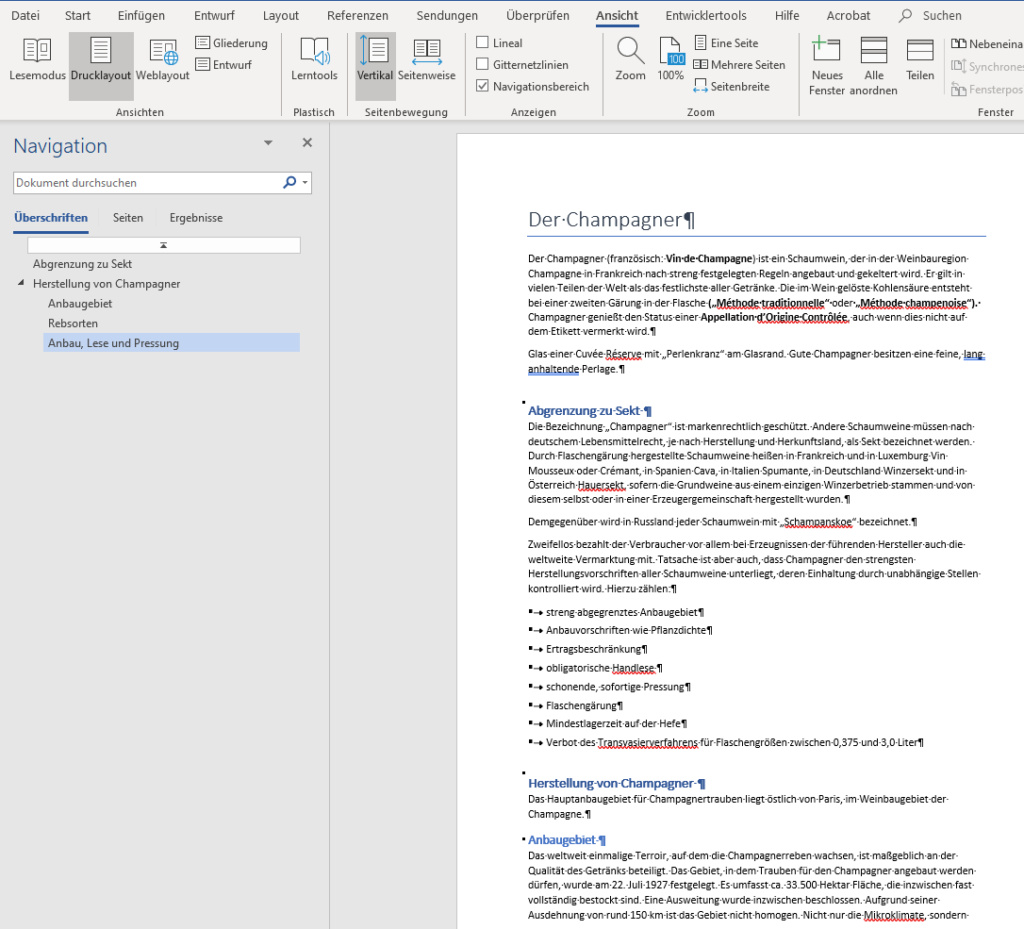This screenshot has width=1024, height=929.
Task: Uncheck the Navigationsbereich checkbox
Action: click(483, 87)
